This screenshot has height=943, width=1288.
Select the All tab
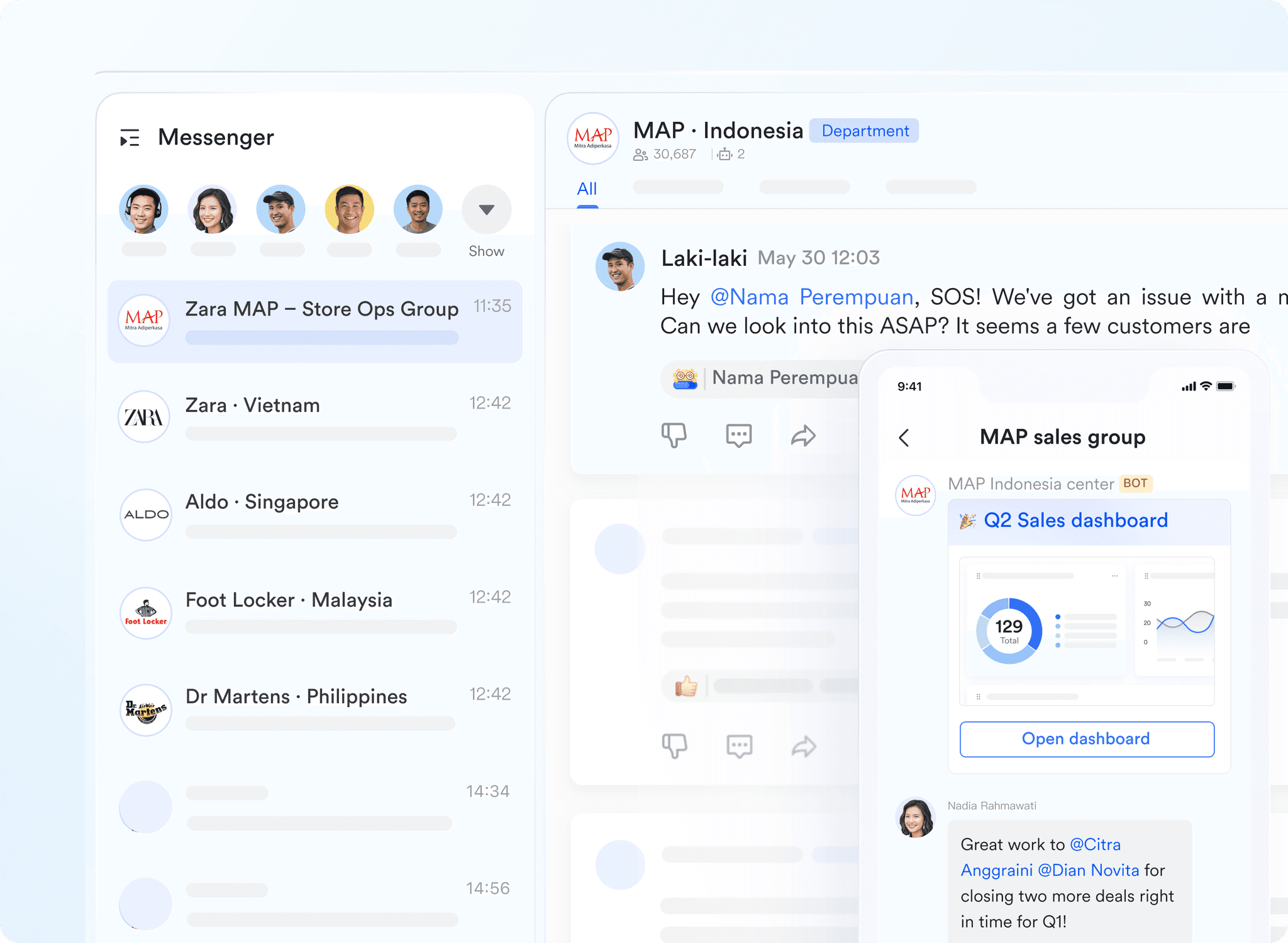(587, 189)
